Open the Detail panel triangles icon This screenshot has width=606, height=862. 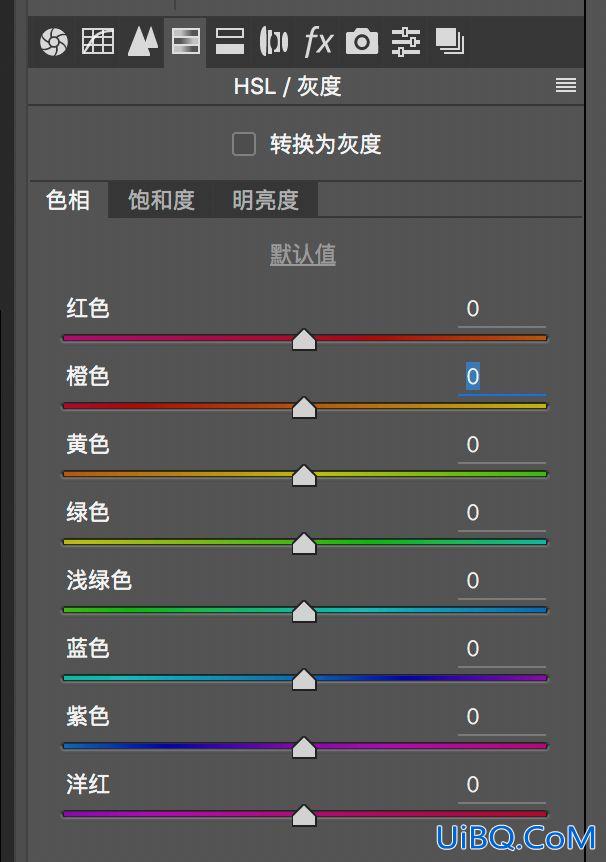click(143, 42)
